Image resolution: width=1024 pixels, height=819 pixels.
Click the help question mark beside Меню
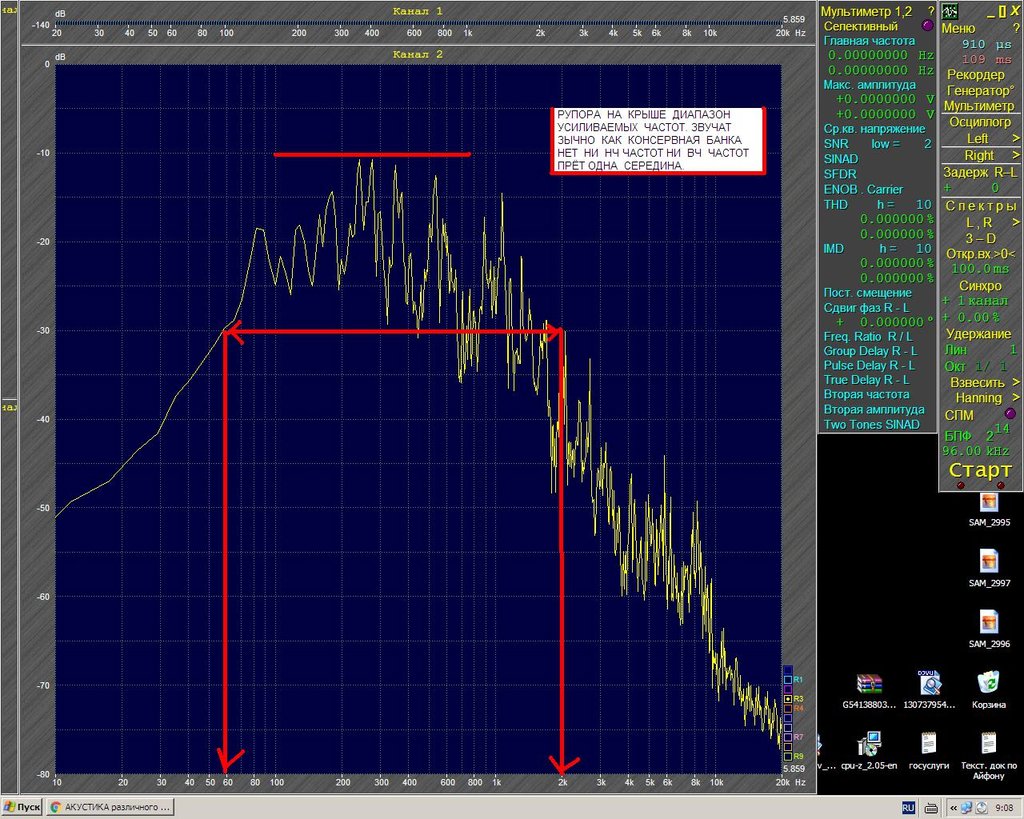(1016, 28)
